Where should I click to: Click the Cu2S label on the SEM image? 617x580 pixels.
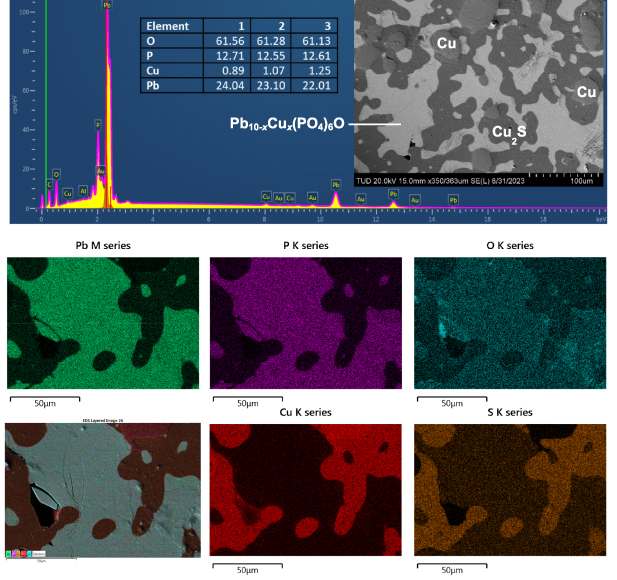[x=508, y=131]
